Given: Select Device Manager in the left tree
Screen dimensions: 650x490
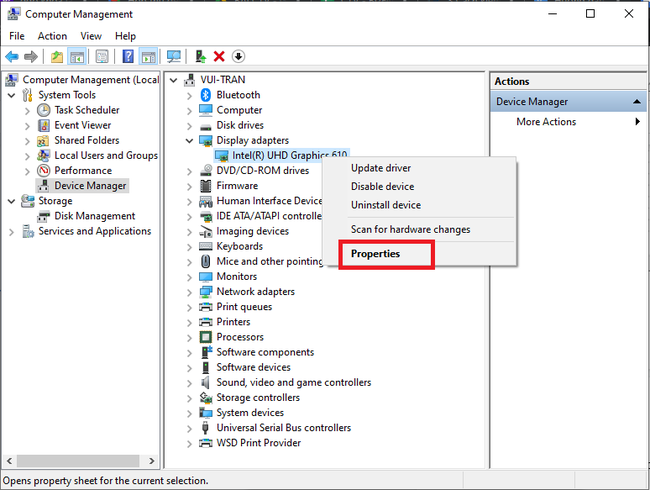Looking at the screenshot, I should [x=90, y=186].
